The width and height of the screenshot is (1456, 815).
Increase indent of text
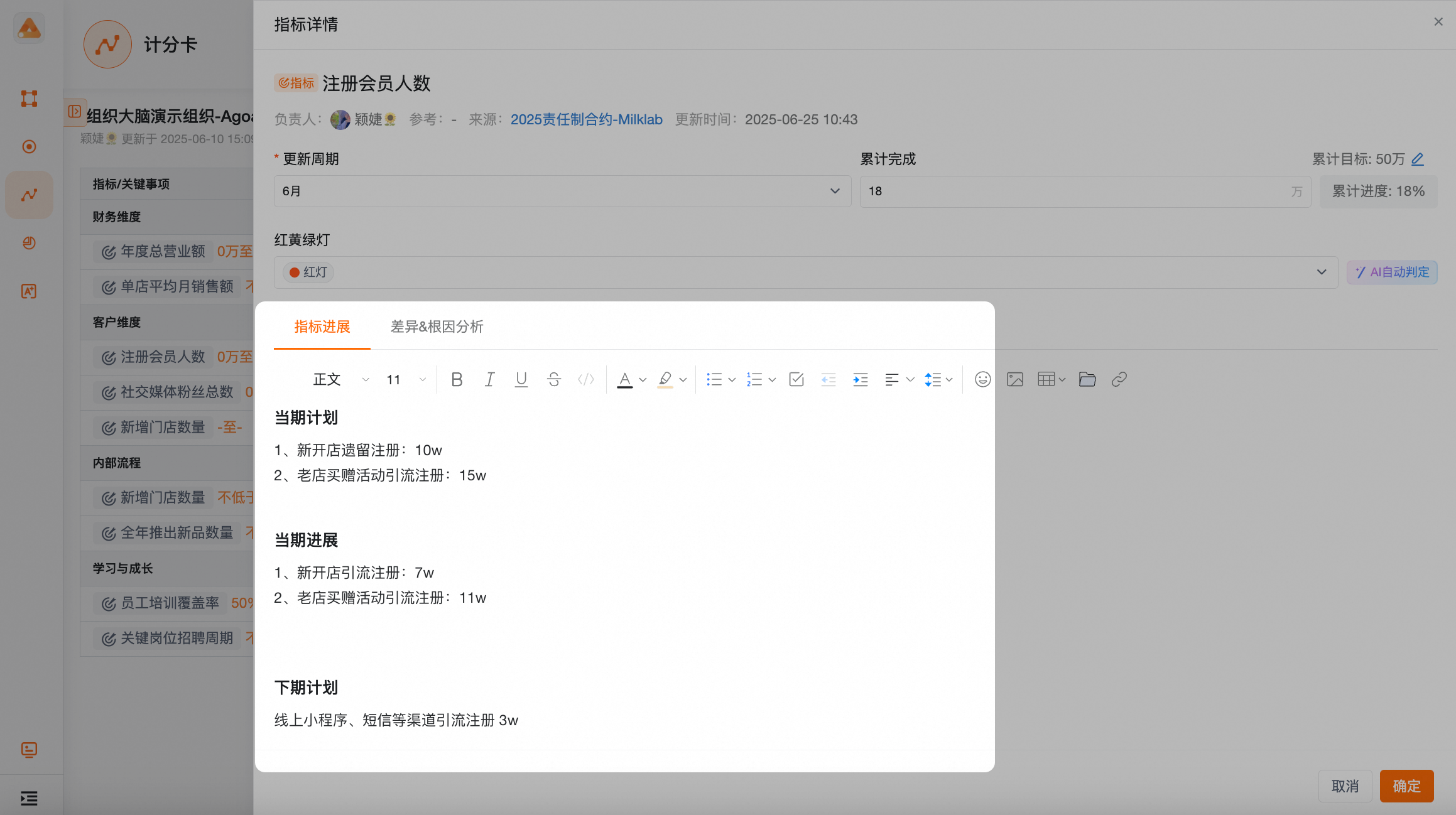tap(861, 379)
